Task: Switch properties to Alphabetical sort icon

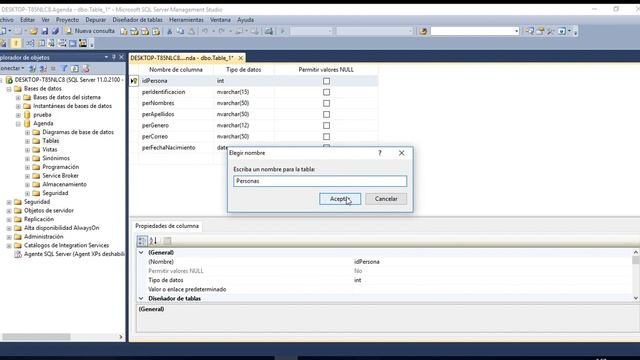Action: 153,241
